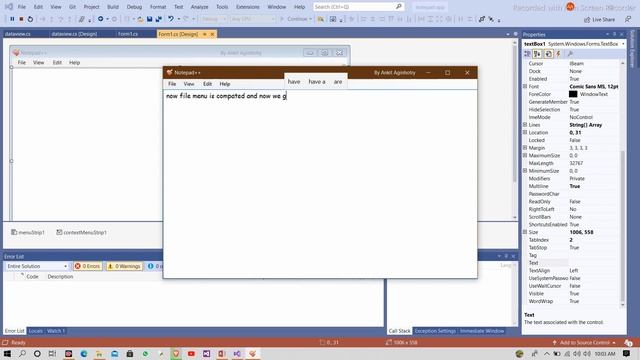The image size is (640, 360).
Task: Filter error list by 0 Errors
Action: point(87,266)
